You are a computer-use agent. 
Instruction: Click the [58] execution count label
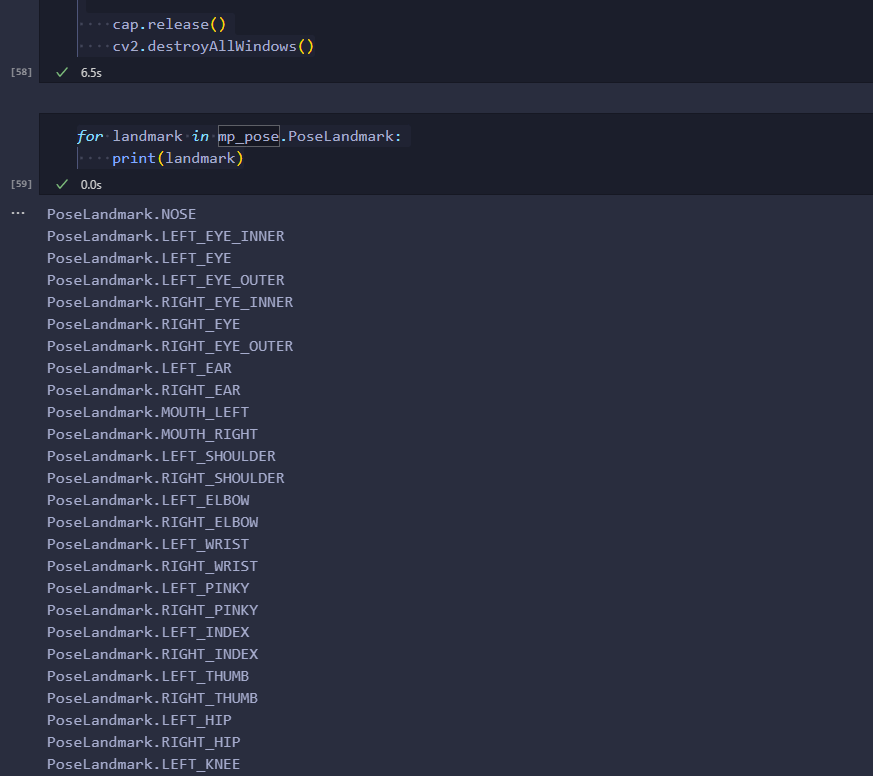(21, 72)
